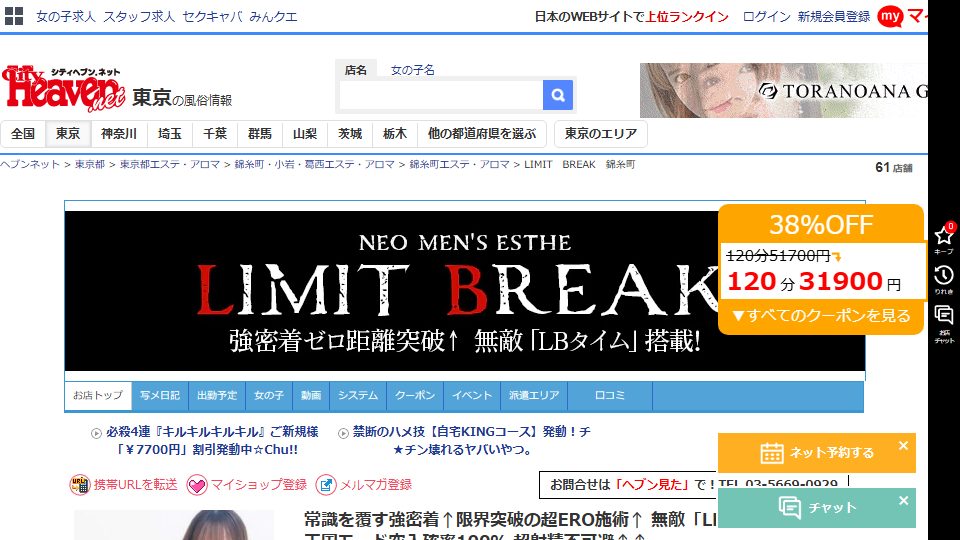
Task: Click the ログイン link
Action: click(767, 17)
